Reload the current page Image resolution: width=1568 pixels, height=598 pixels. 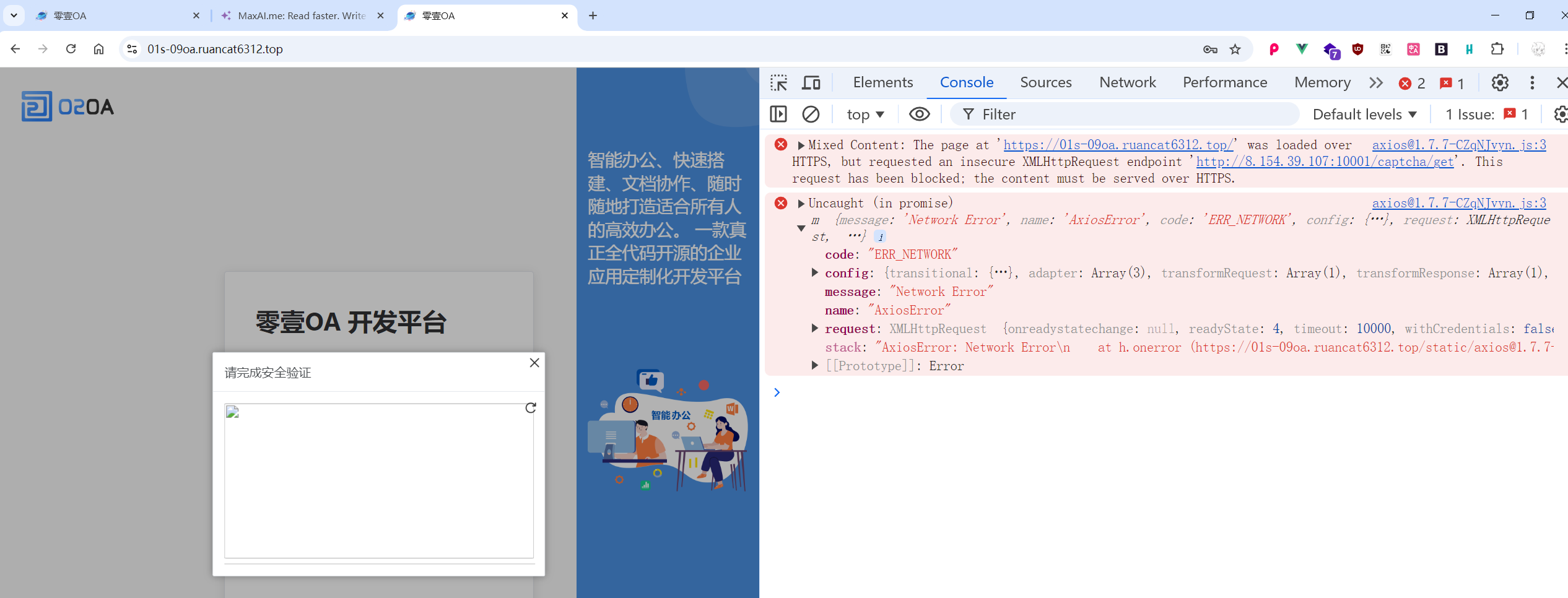pyautogui.click(x=71, y=49)
